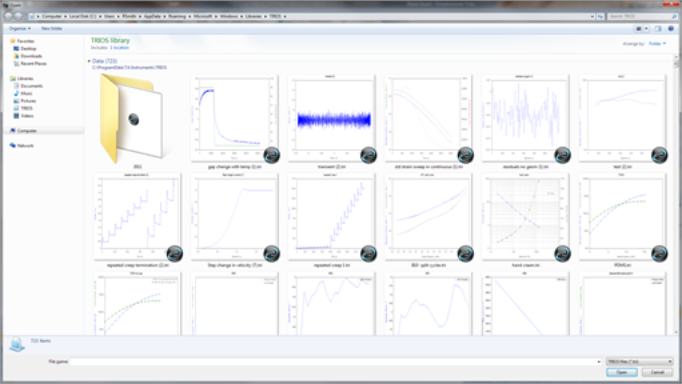Expand the view options dropdown arrow
This screenshot has width=682, height=384.
click(x=646, y=29)
